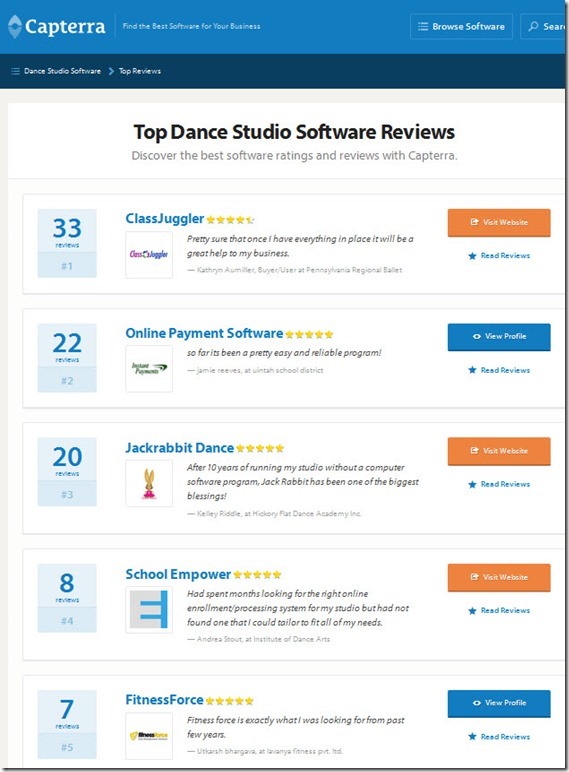This screenshot has height=772, width=569.
Task: Click ClassJuggler's star rating
Action: click(230, 220)
